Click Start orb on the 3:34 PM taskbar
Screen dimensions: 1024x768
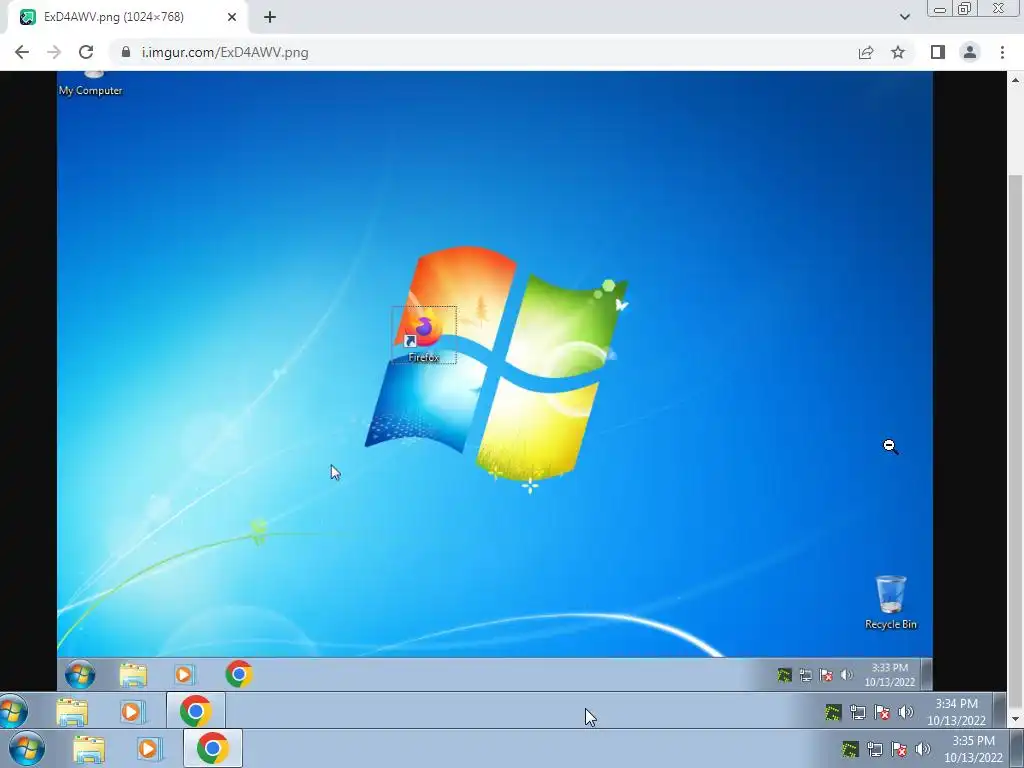tap(13, 711)
